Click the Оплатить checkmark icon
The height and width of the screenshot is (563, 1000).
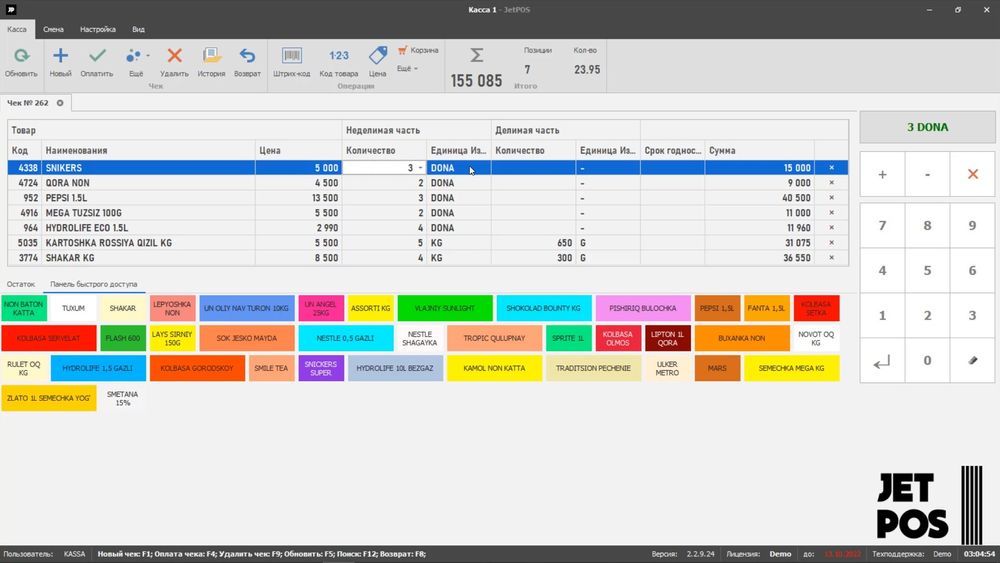[97, 56]
